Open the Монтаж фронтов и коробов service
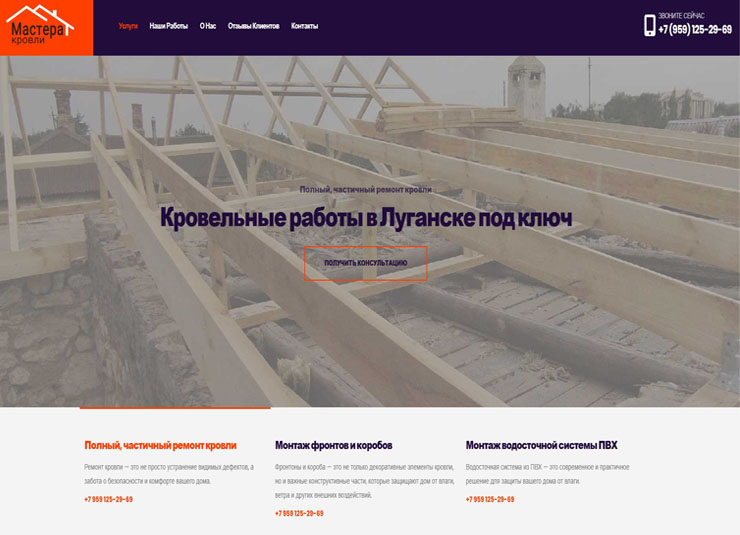The width and height of the screenshot is (740, 535). tap(334, 445)
